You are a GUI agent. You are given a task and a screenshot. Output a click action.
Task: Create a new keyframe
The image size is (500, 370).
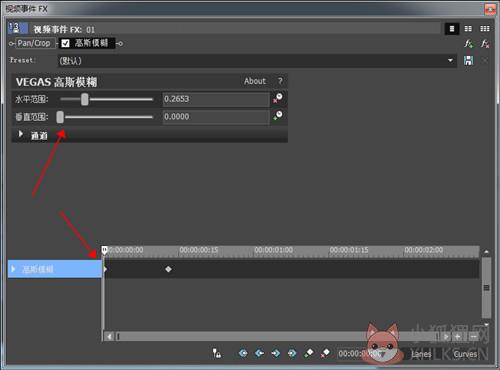pyautogui.click(x=309, y=353)
